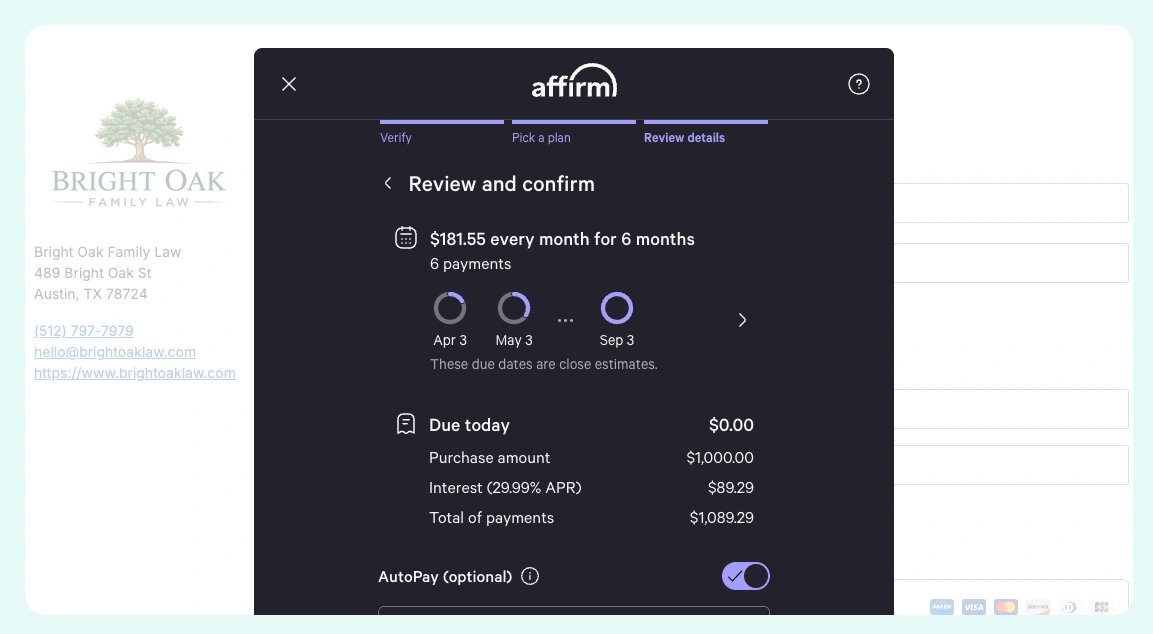The height and width of the screenshot is (634, 1153).
Task: Click the $89.29 interest value
Action: click(x=730, y=488)
